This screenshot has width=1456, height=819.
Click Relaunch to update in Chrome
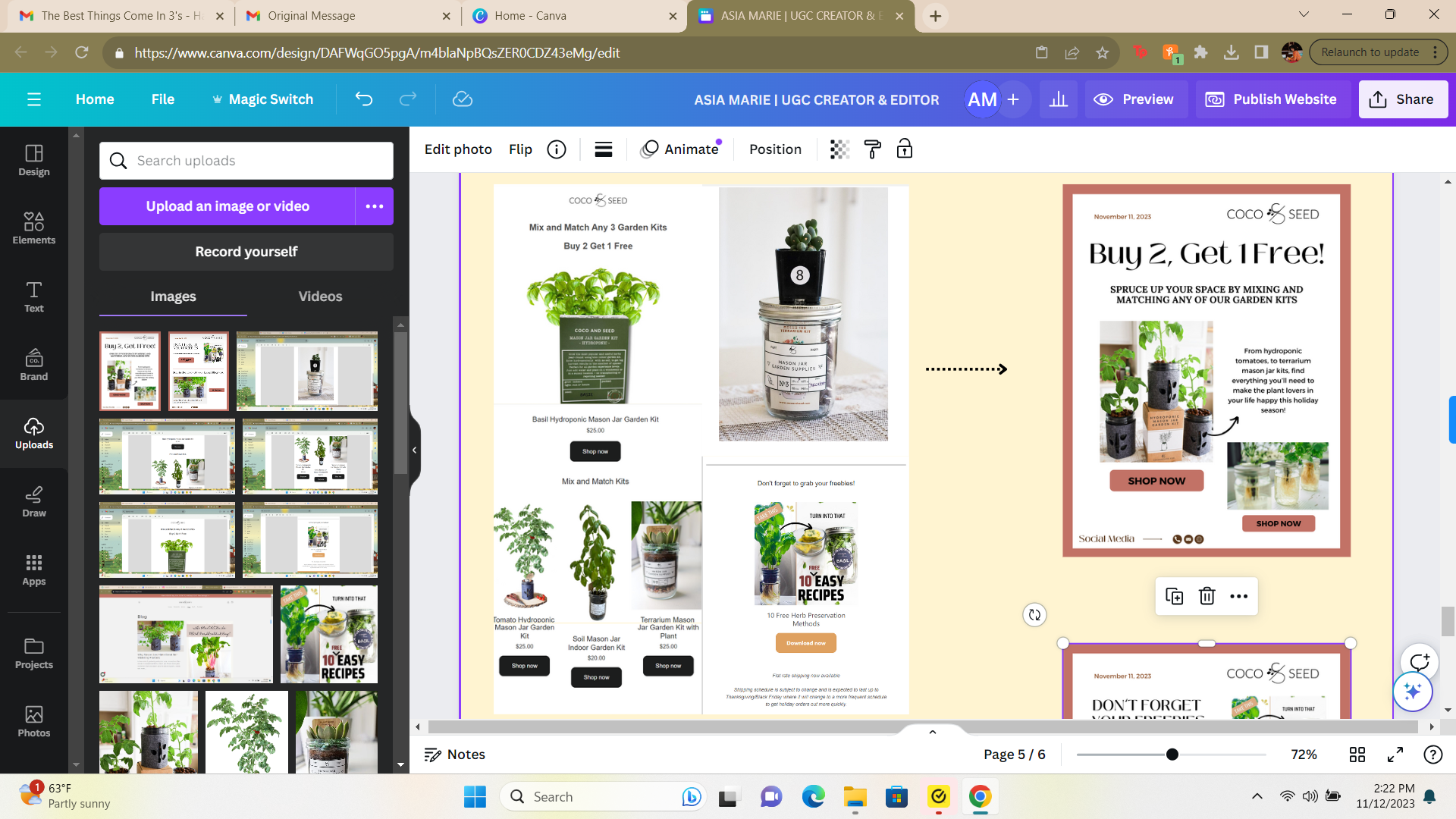(1379, 52)
